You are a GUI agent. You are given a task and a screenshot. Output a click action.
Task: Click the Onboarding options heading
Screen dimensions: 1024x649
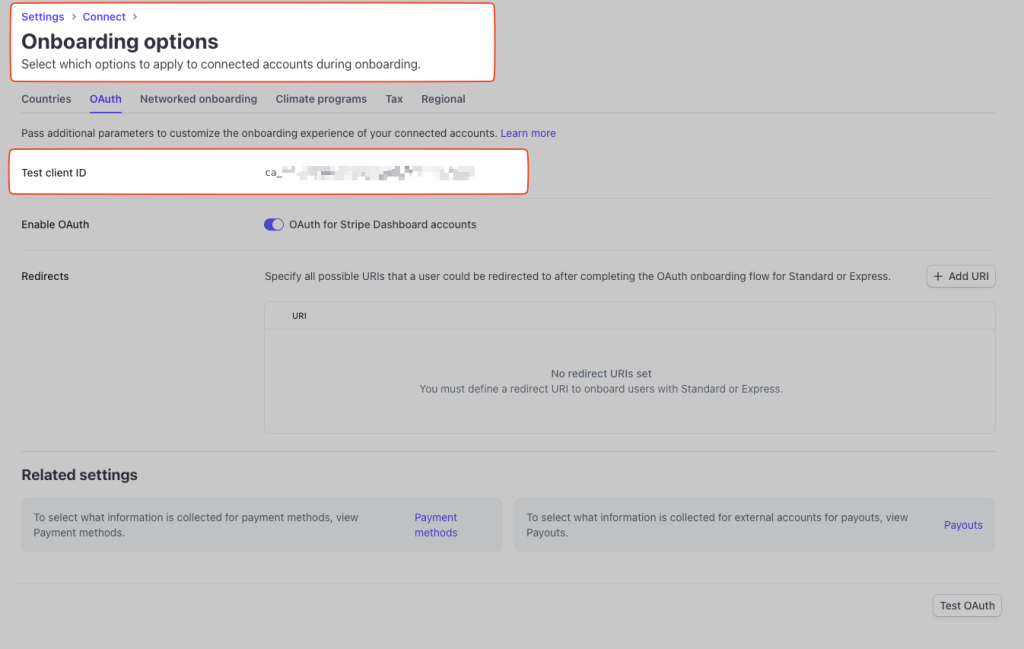click(120, 41)
